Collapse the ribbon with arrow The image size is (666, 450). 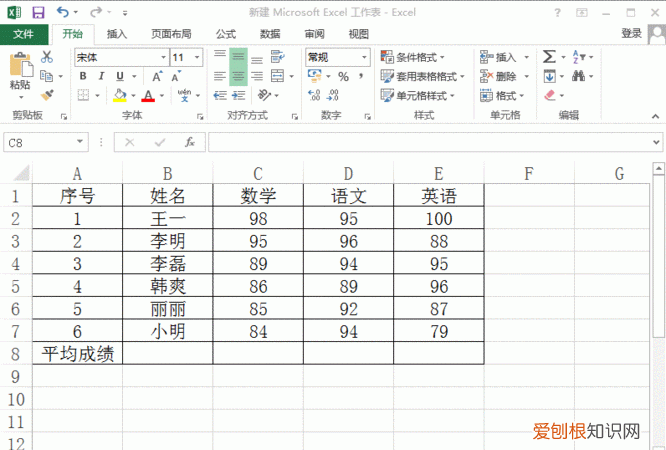click(655, 116)
